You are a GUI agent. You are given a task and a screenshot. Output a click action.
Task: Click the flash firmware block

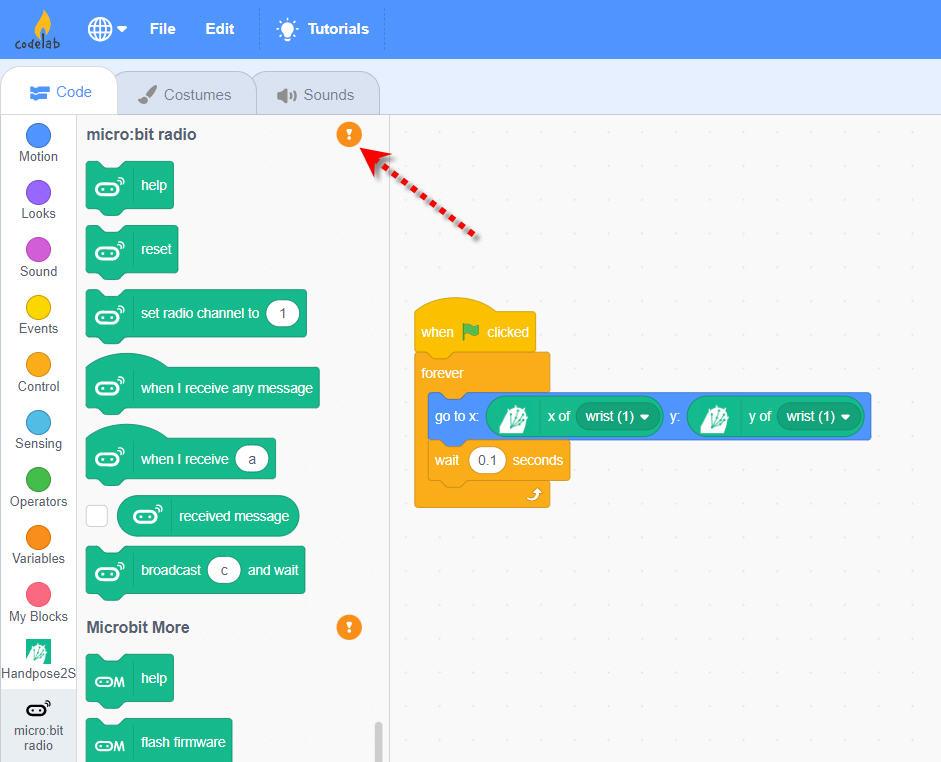coord(159,741)
